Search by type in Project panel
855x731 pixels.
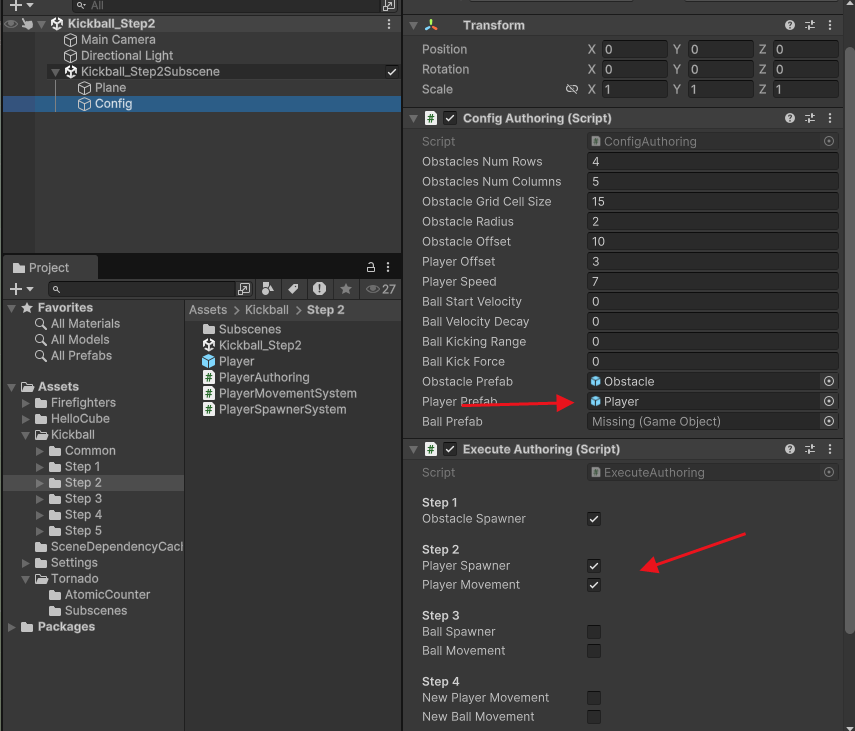[x=268, y=289]
